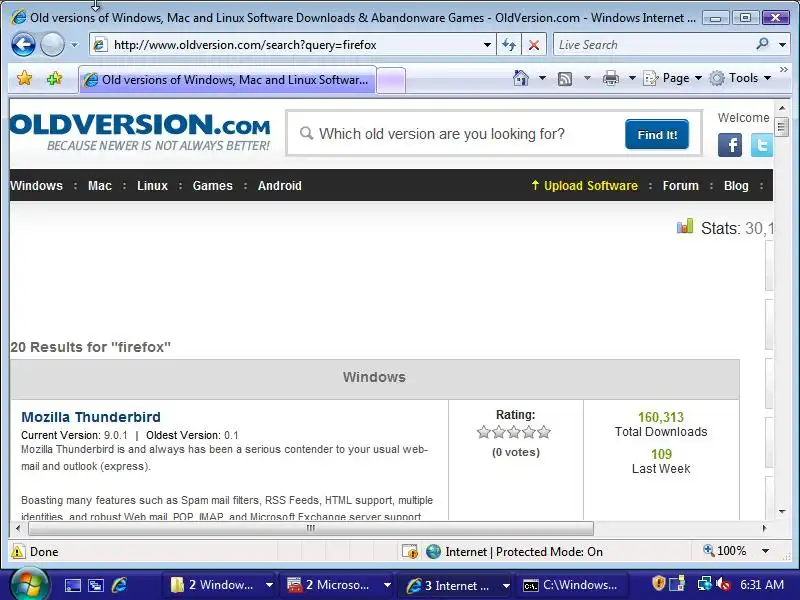Open the Tools menu

click(740, 78)
